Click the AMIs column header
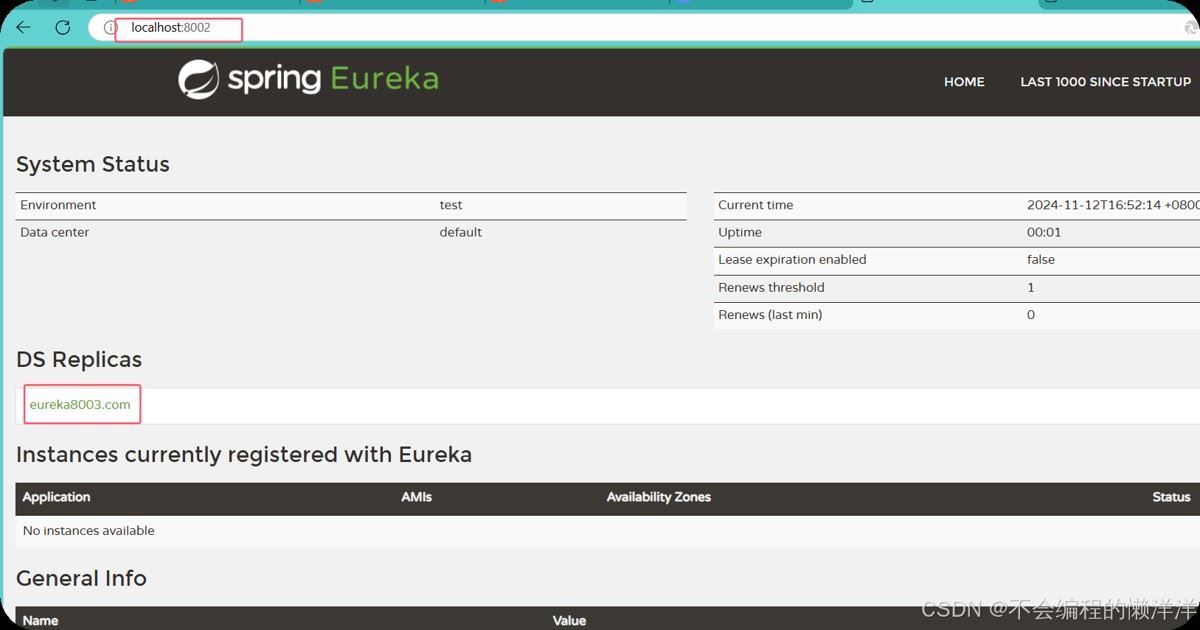 click(x=417, y=497)
